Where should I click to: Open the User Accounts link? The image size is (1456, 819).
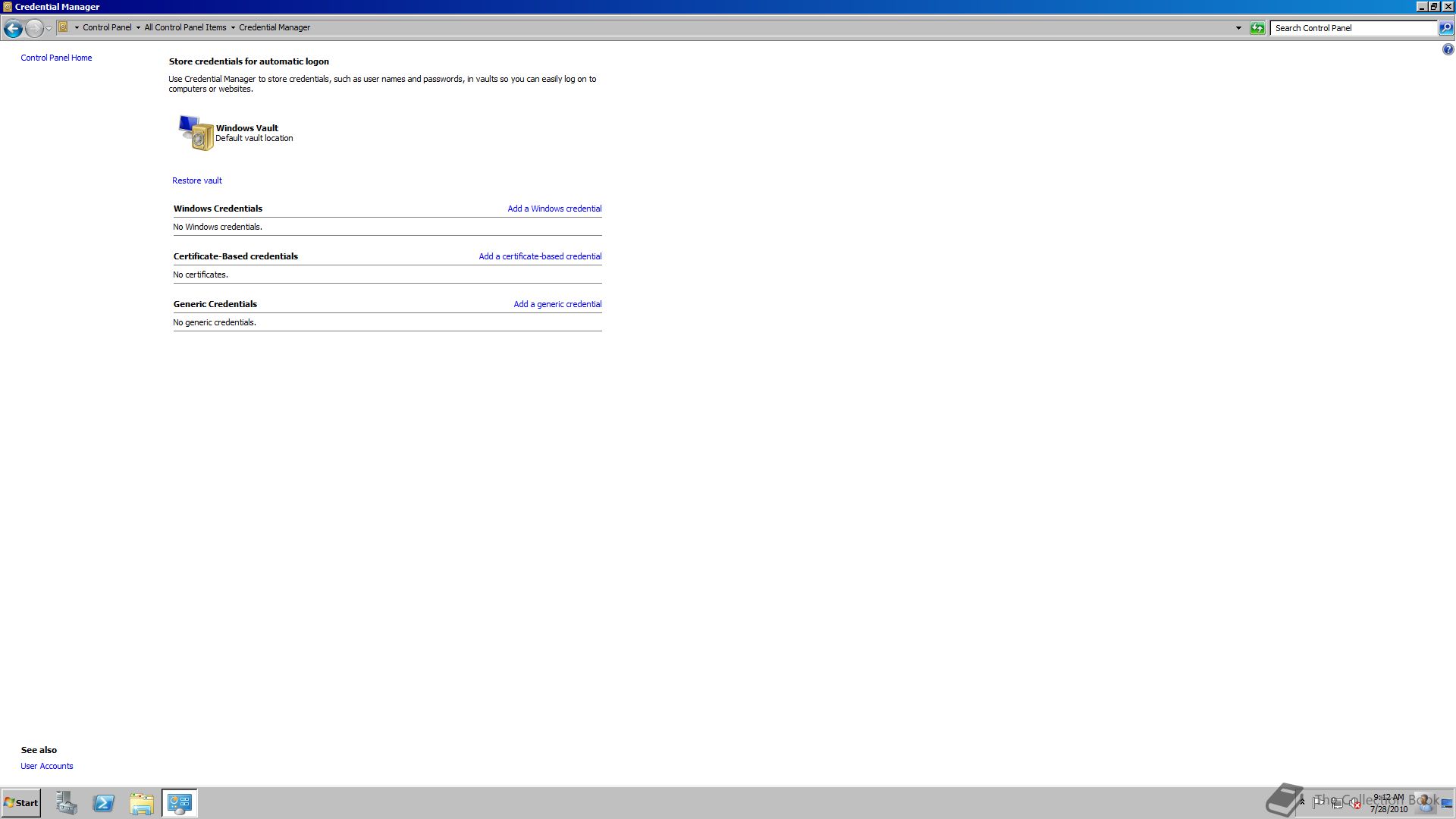pyautogui.click(x=47, y=766)
